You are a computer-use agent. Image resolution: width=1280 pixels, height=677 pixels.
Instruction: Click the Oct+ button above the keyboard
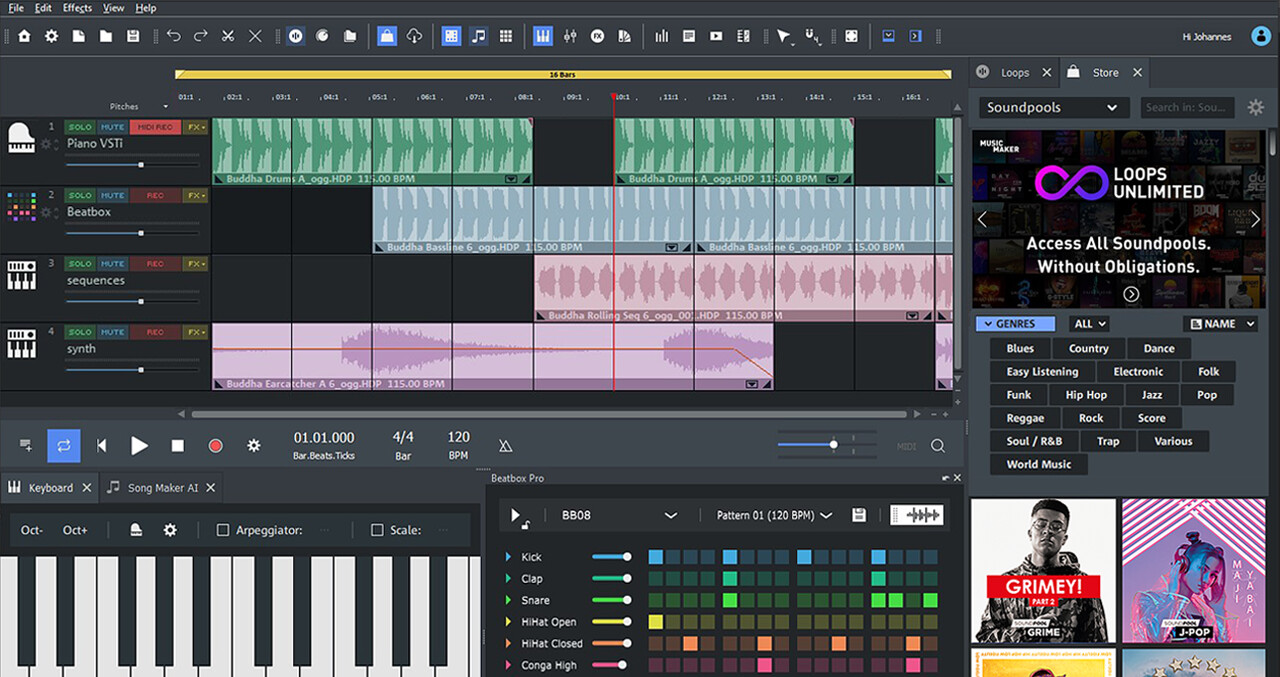click(76, 530)
